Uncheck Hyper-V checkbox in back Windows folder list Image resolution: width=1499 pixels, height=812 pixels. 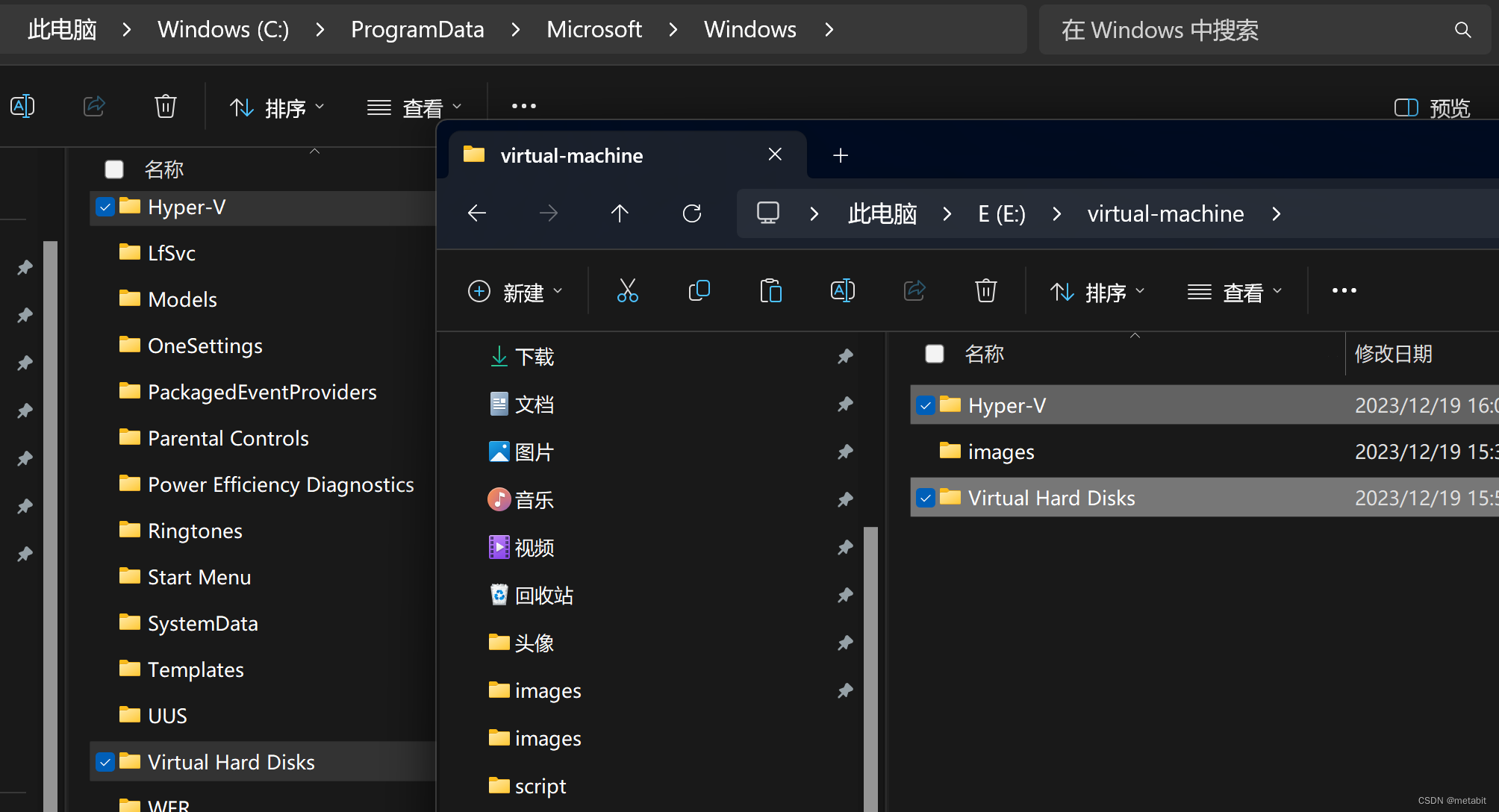point(105,207)
